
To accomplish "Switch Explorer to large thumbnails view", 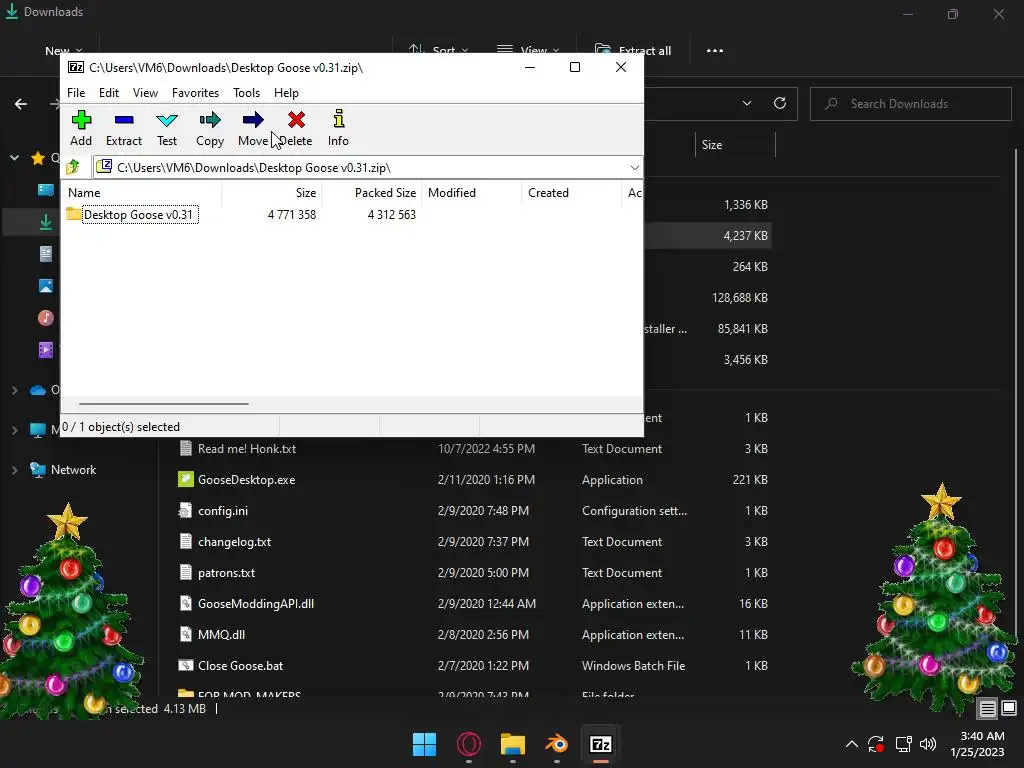I will 1009,708.
